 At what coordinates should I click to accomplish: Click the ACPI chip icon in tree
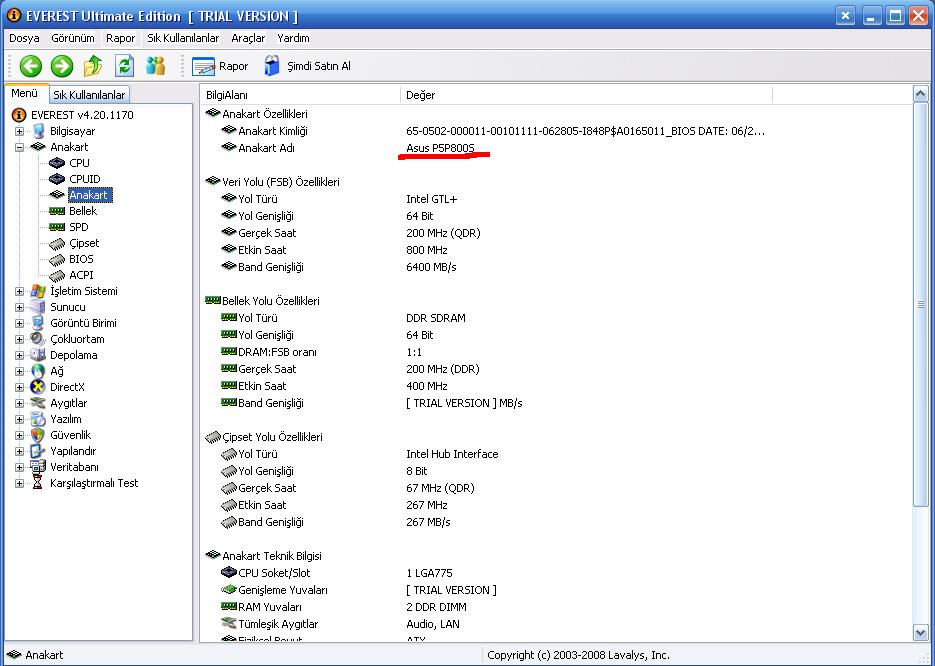click(x=57, y=275)
